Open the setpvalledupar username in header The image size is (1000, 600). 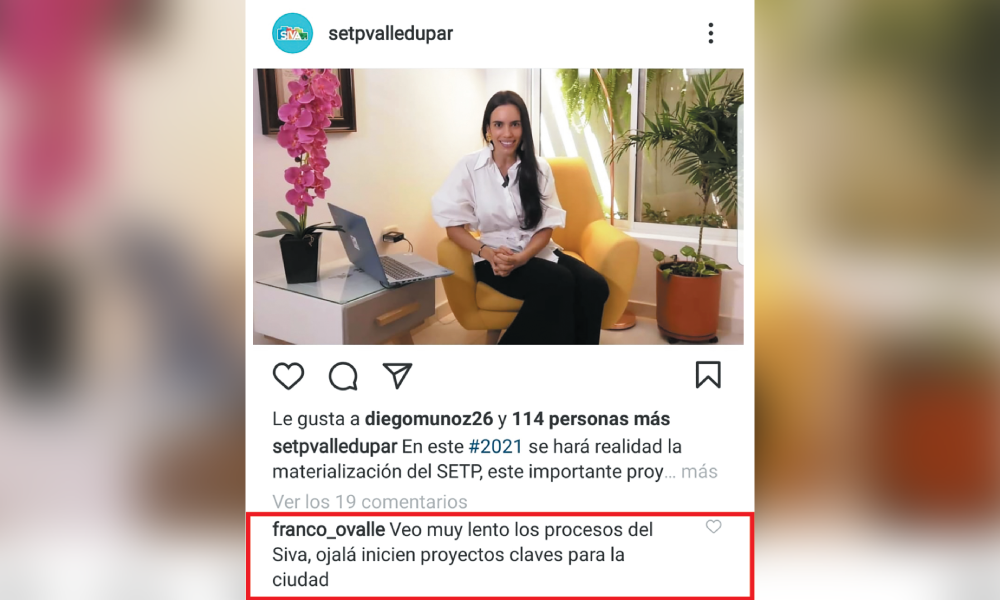tap(390, 33)
